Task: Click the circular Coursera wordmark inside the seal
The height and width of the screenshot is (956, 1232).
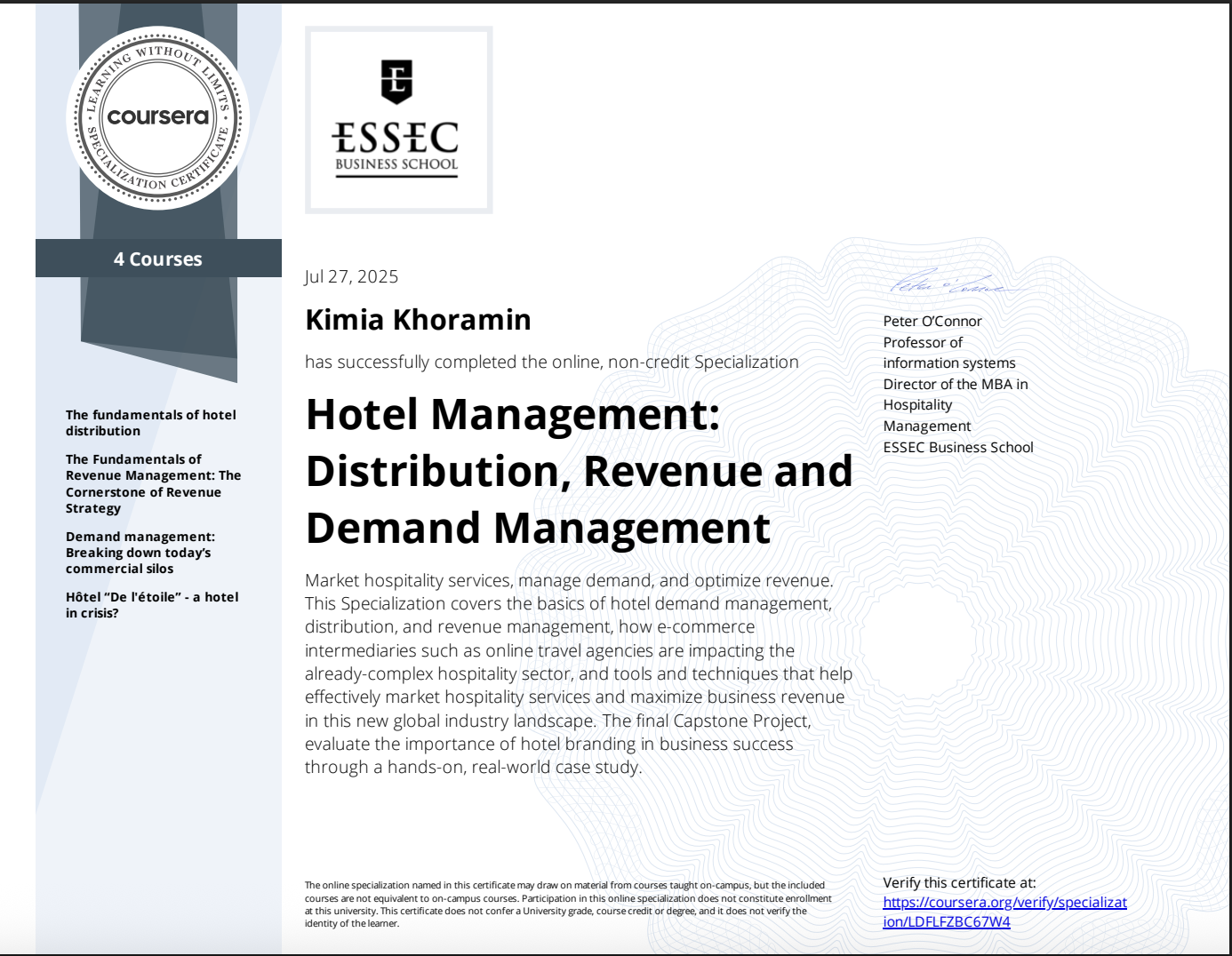Action: pos(157,118)
